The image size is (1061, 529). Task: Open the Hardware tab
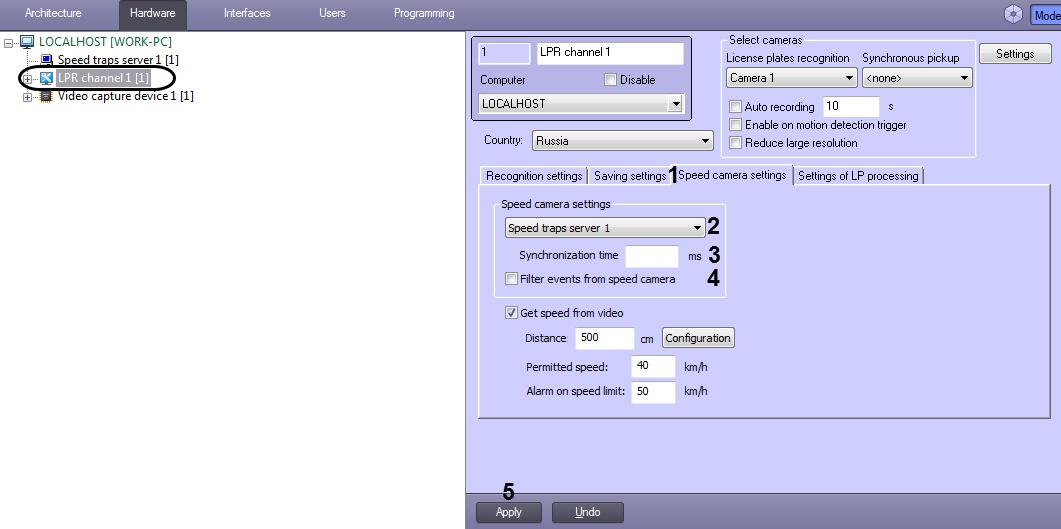pyautogui.click(x=153, y=13)
